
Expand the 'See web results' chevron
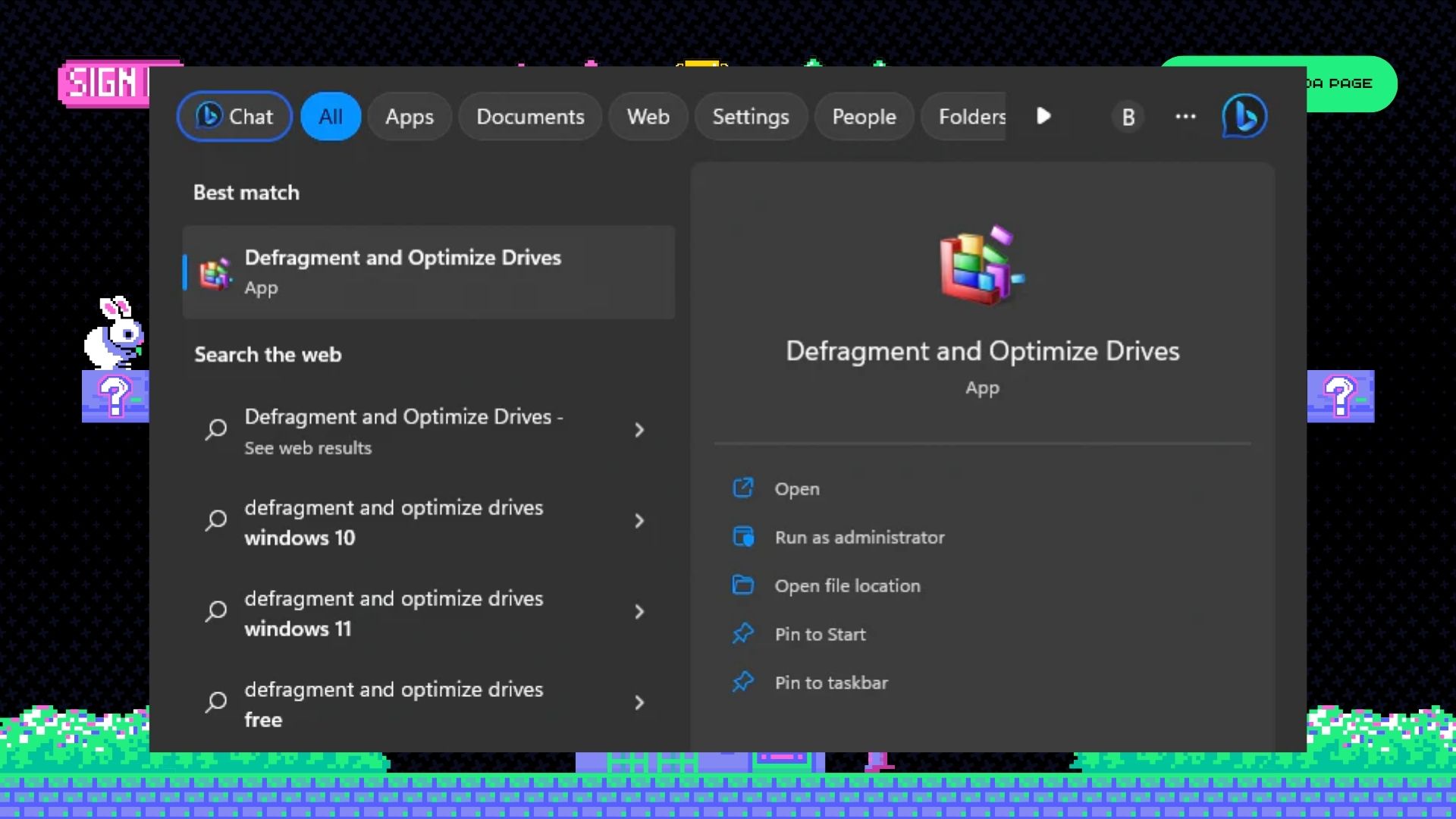click(x=639, y=430)
